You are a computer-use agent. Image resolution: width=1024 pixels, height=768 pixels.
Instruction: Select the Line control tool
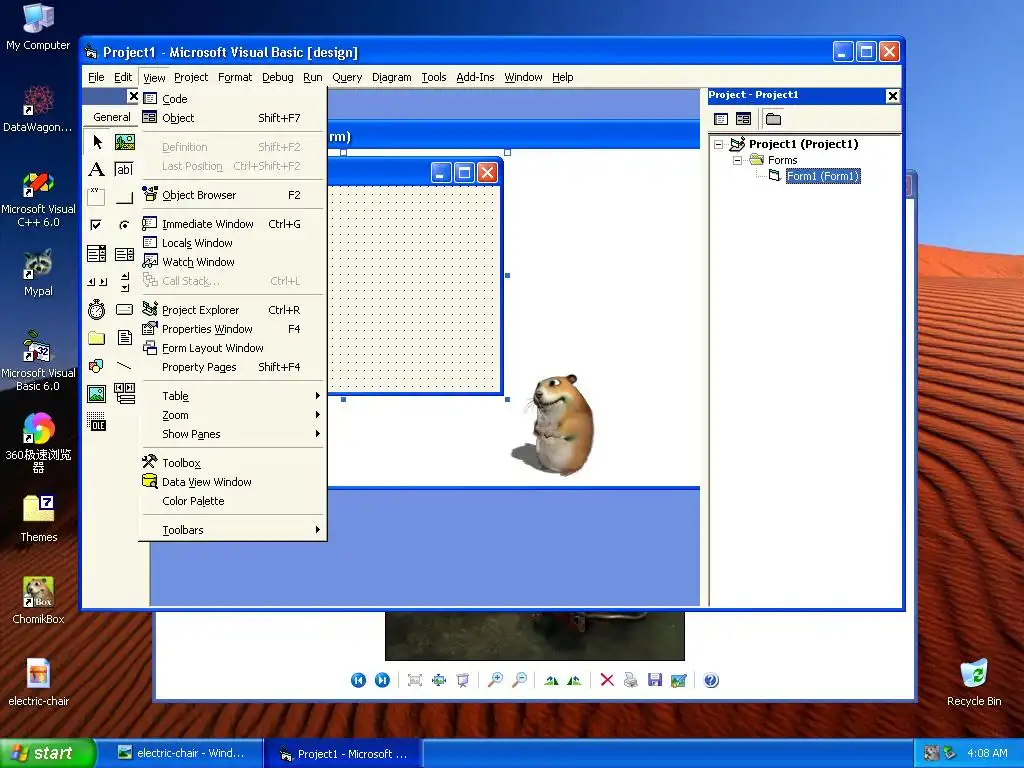(x=124, y=366)
